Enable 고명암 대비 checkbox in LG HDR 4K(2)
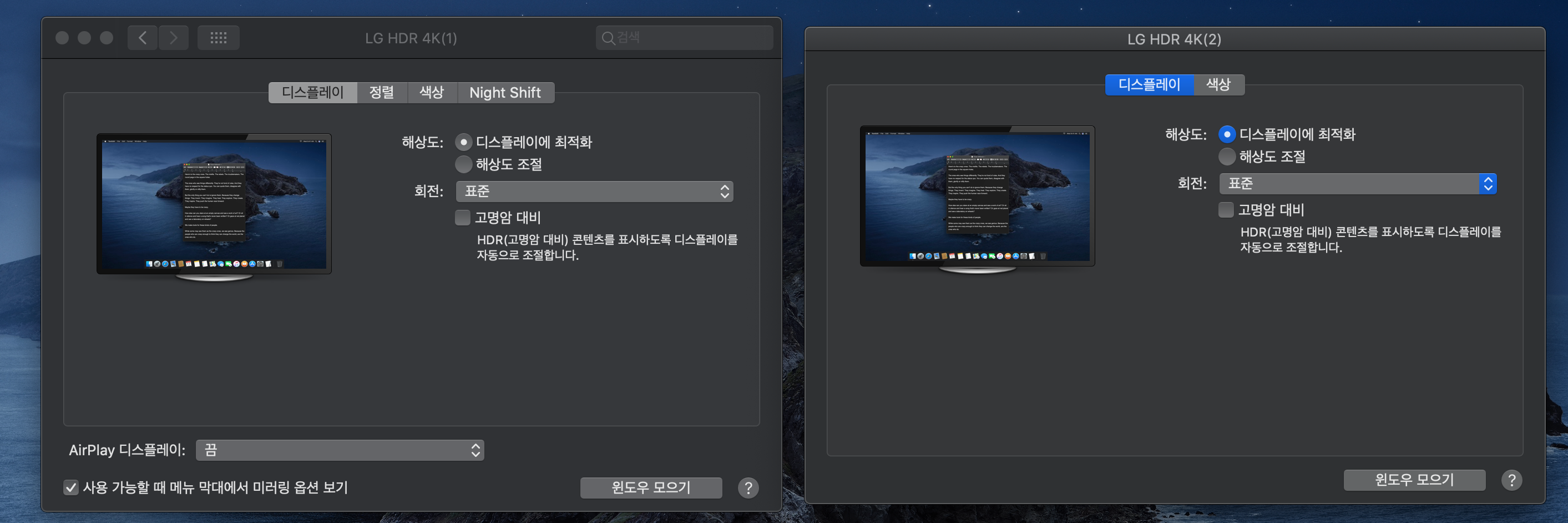Screen dimensions: 1568x523 point(1226,209)
